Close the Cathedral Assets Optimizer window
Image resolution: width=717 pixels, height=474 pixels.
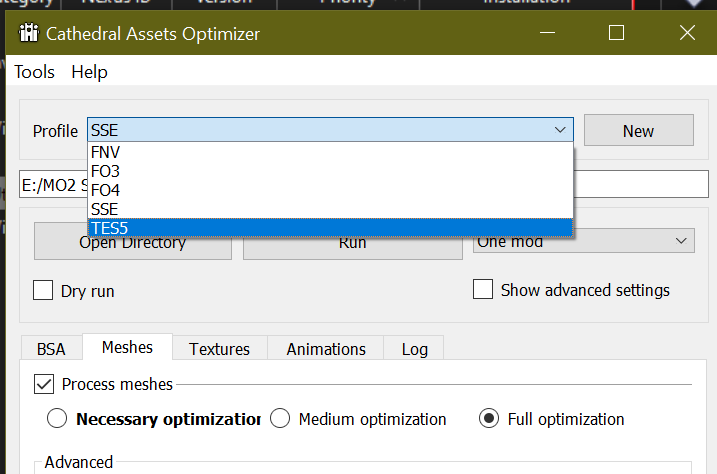[687, 33]
